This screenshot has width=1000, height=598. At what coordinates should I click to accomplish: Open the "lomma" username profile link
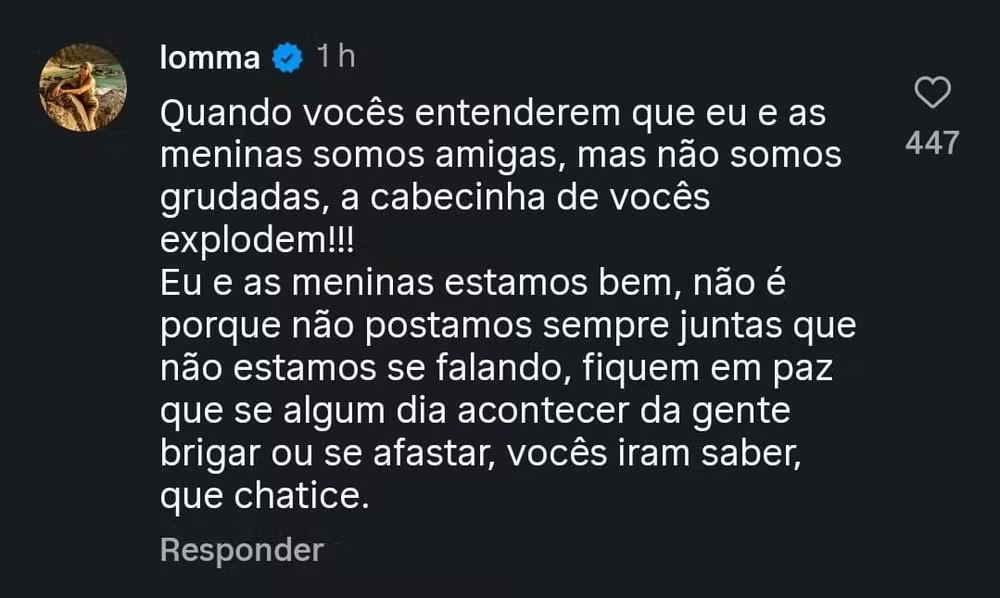(x=210, y=59)
